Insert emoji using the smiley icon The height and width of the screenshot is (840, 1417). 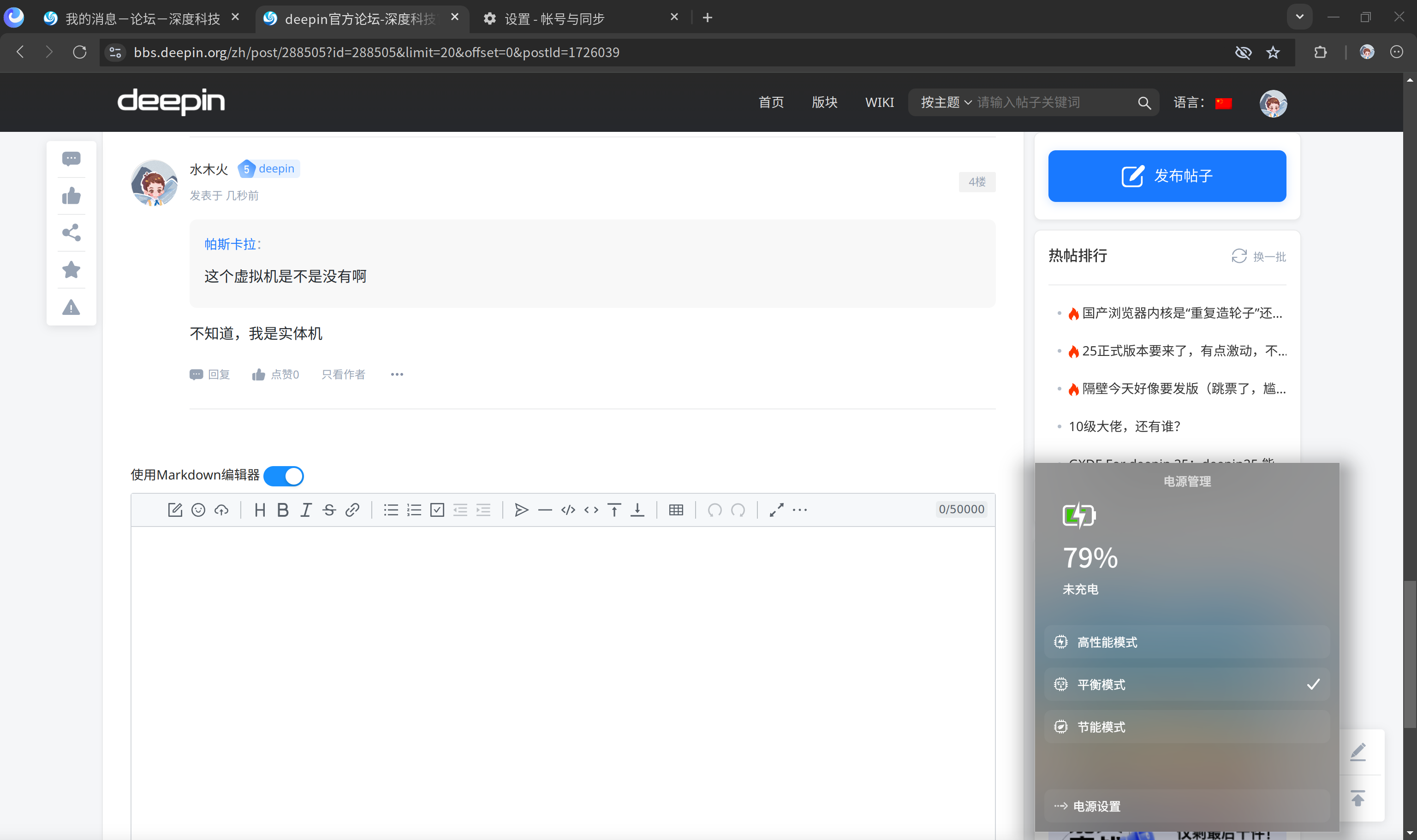(198, 510)
